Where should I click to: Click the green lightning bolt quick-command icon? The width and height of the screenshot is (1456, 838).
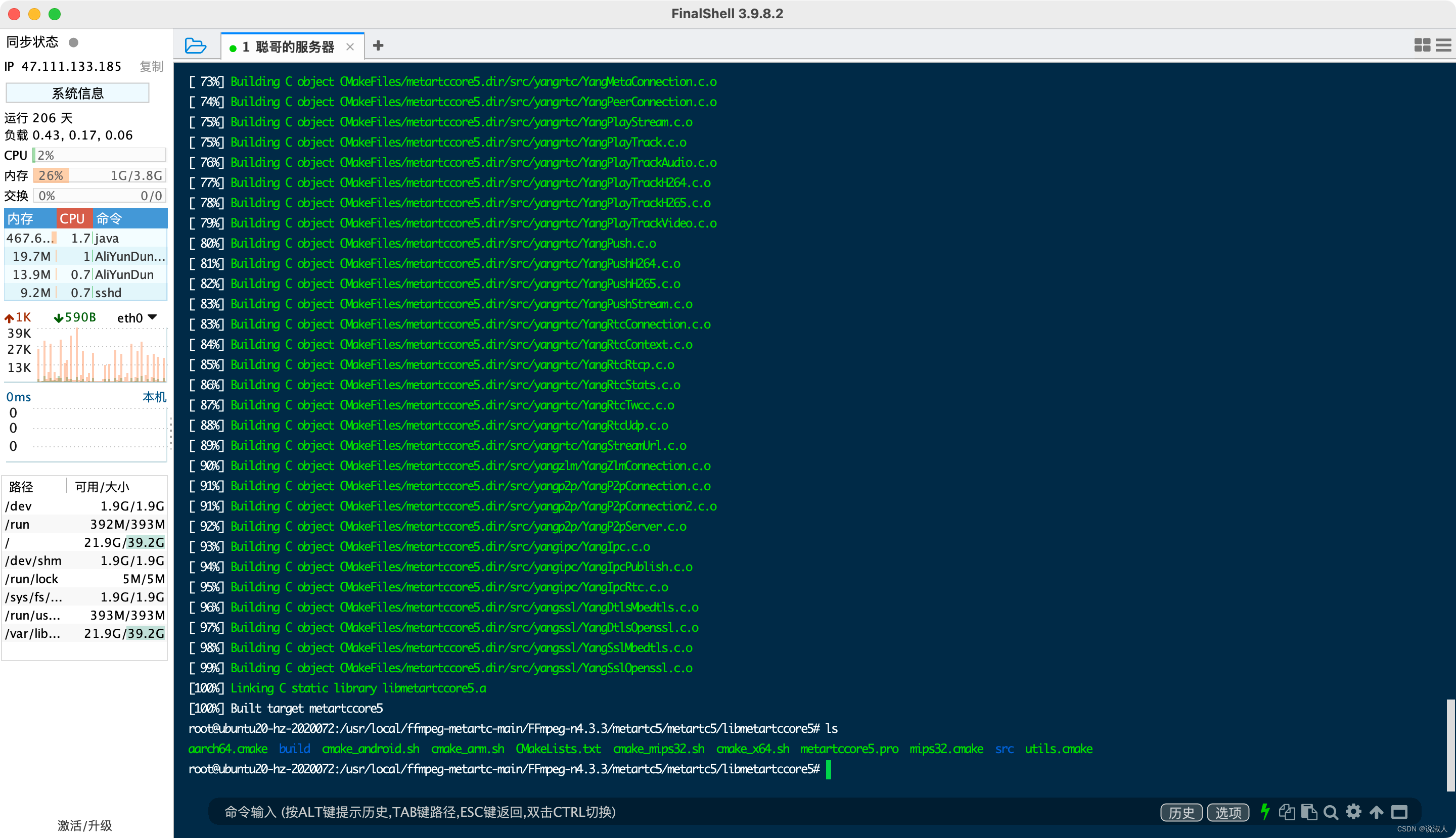tap(1264, 812)
